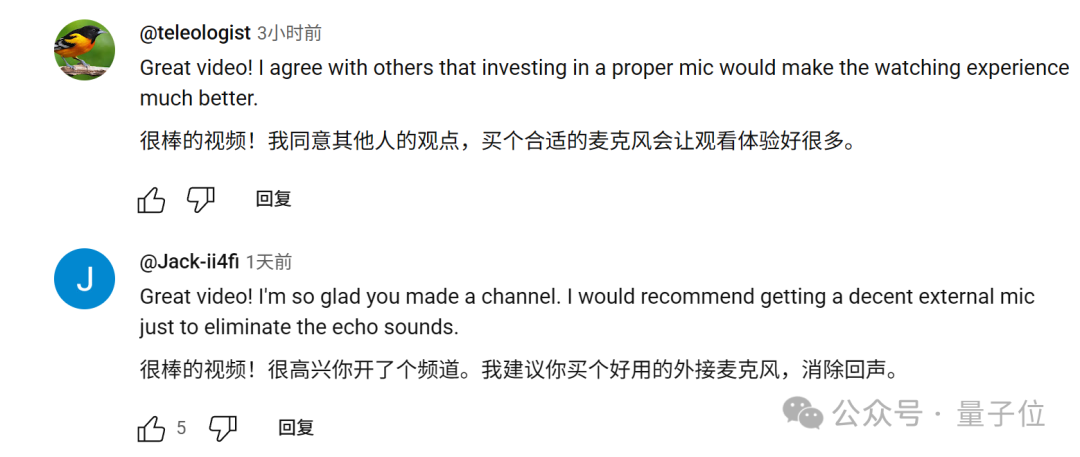This screenshot has width=1080, height=457.
Task: Click the 公众号 watermark text
Action: pos(876,414)
